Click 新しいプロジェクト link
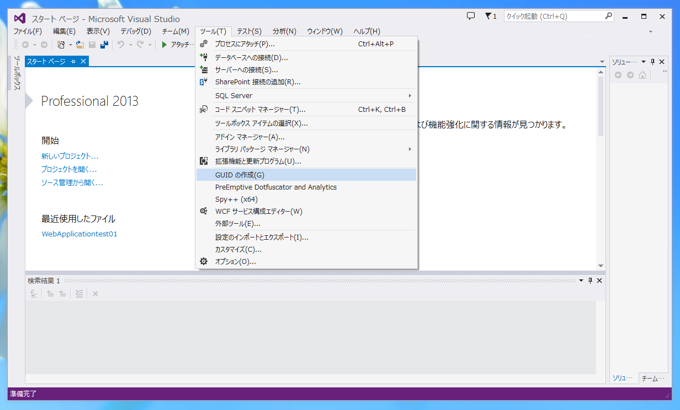This screenshot has width=680, height=410. point(70,156)
